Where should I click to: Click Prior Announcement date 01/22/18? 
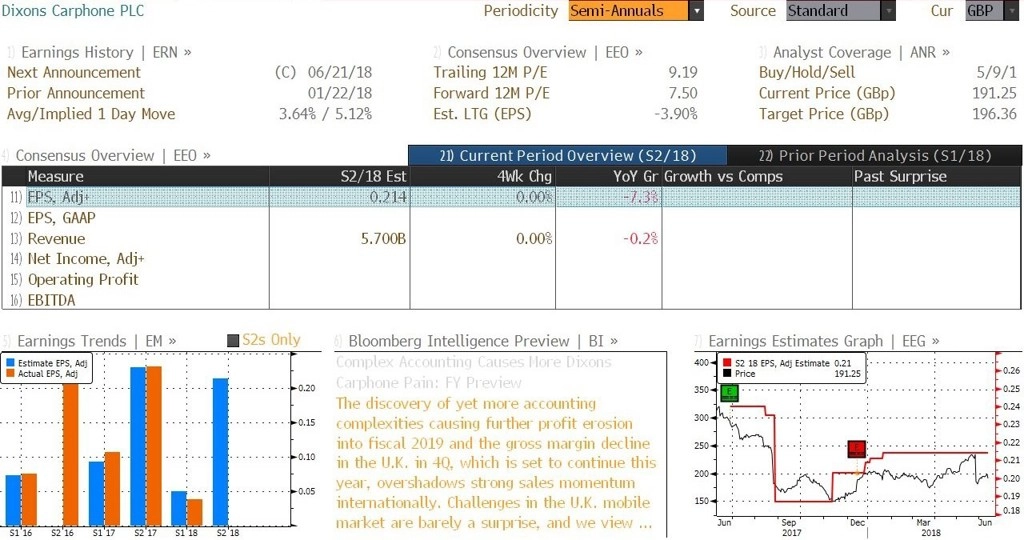point(340,93)
